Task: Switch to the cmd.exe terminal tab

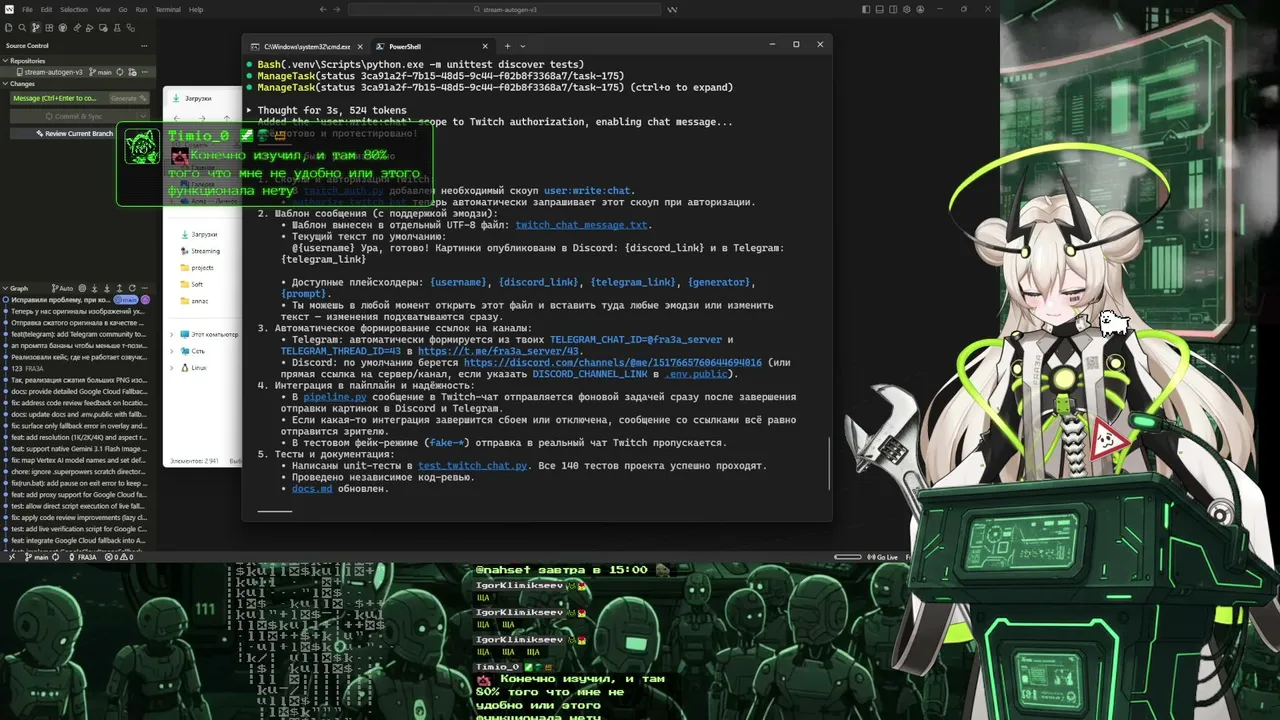Action: pyautogui.click(x=307, y=46)
